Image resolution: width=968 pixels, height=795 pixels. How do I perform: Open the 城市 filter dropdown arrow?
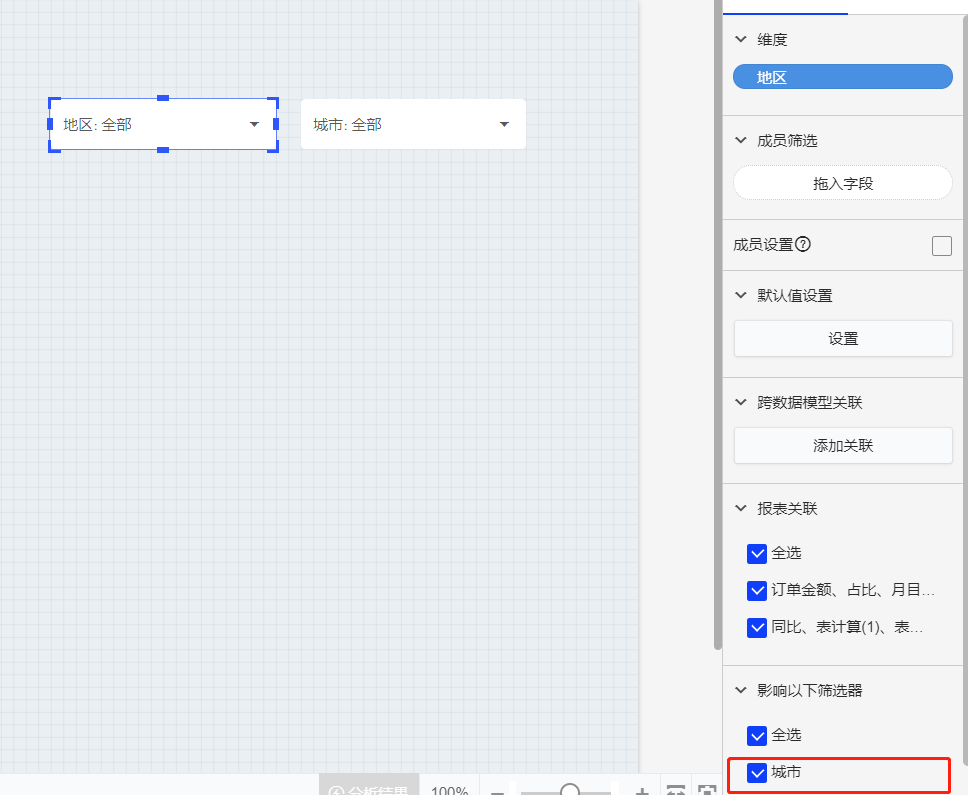(504, 124)
